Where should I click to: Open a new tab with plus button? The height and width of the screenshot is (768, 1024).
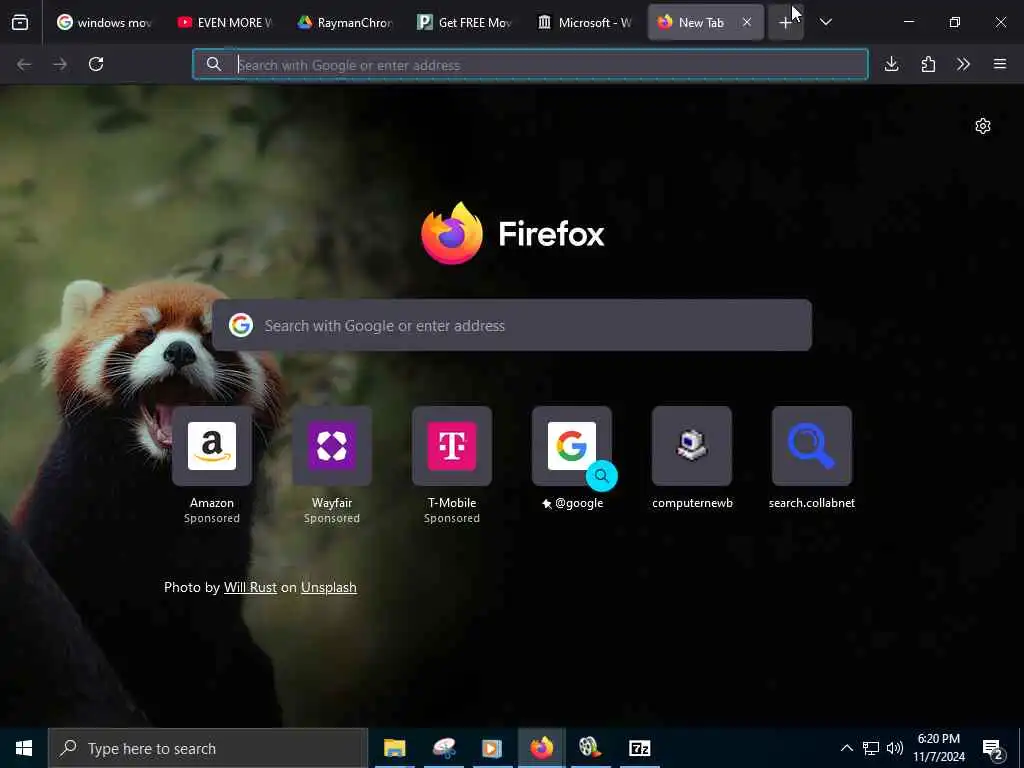pyautogui.click(x=785, y=22)
